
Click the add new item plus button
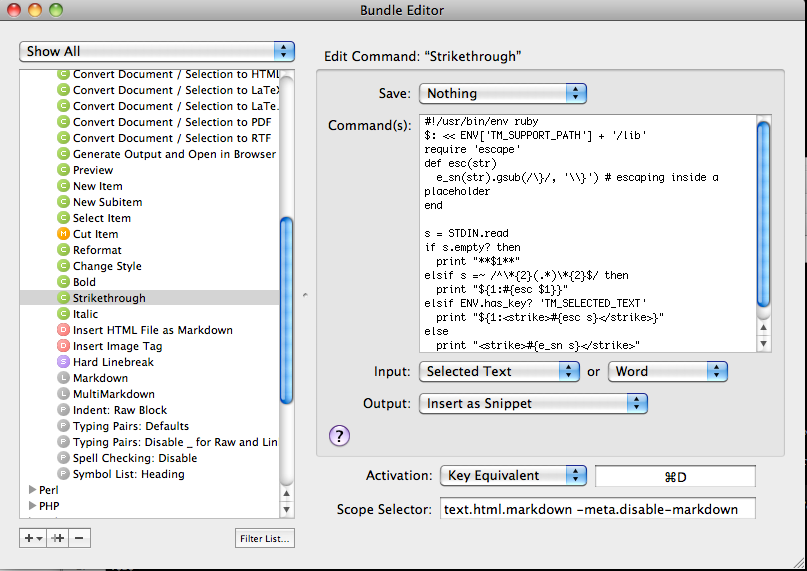point(33,538)
